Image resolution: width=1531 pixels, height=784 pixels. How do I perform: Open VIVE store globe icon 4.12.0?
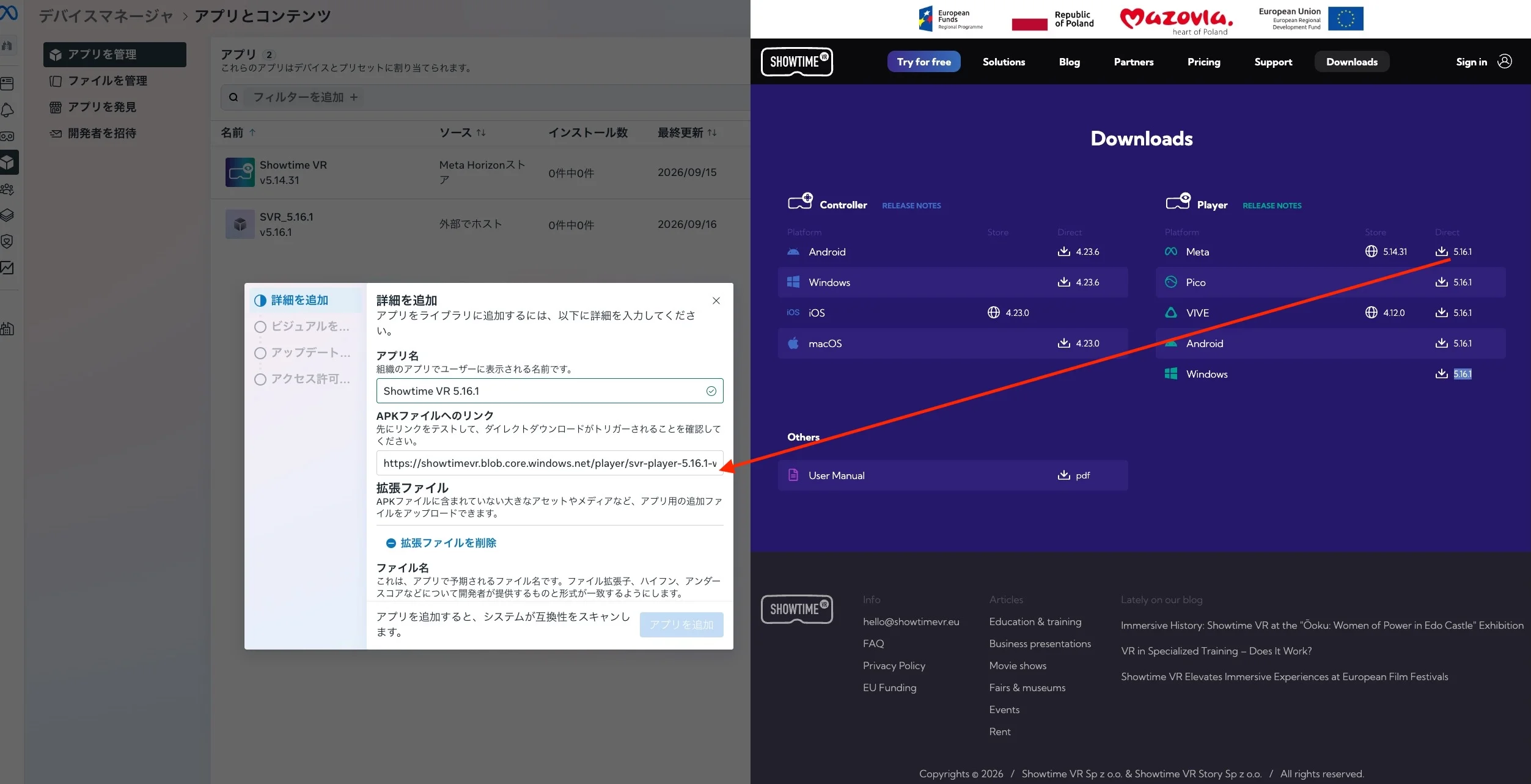click(1371, 312)
